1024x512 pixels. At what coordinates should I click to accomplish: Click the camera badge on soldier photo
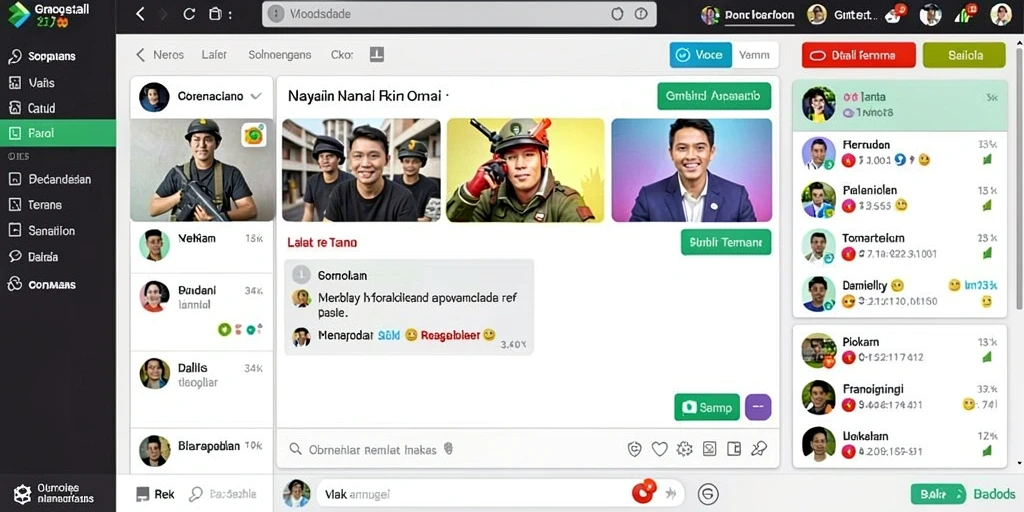(x=253, y=135)
